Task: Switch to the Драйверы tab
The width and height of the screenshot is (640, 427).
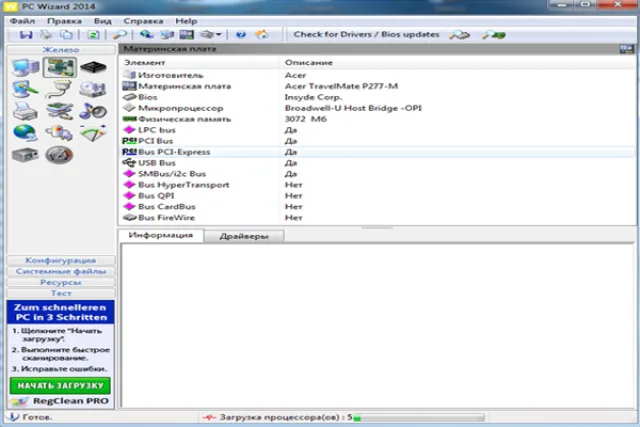Action: (244, 236)
